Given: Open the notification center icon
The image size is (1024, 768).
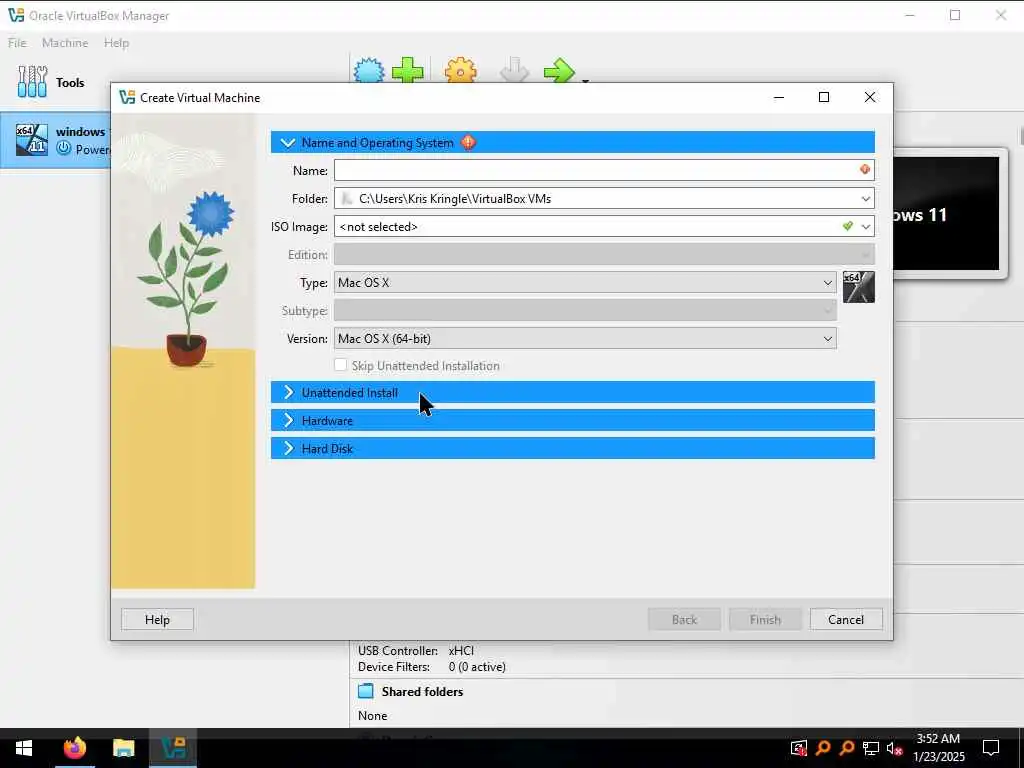Looking at the screenshot, I should 991,748.
